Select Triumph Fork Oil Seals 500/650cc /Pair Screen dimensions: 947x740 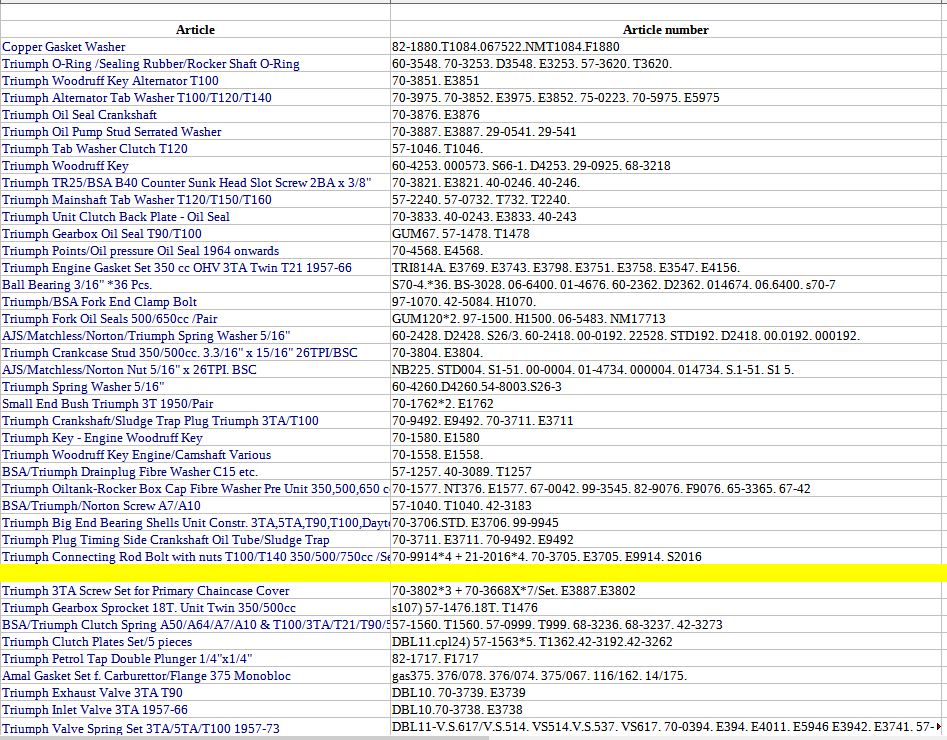click(195, 318)
